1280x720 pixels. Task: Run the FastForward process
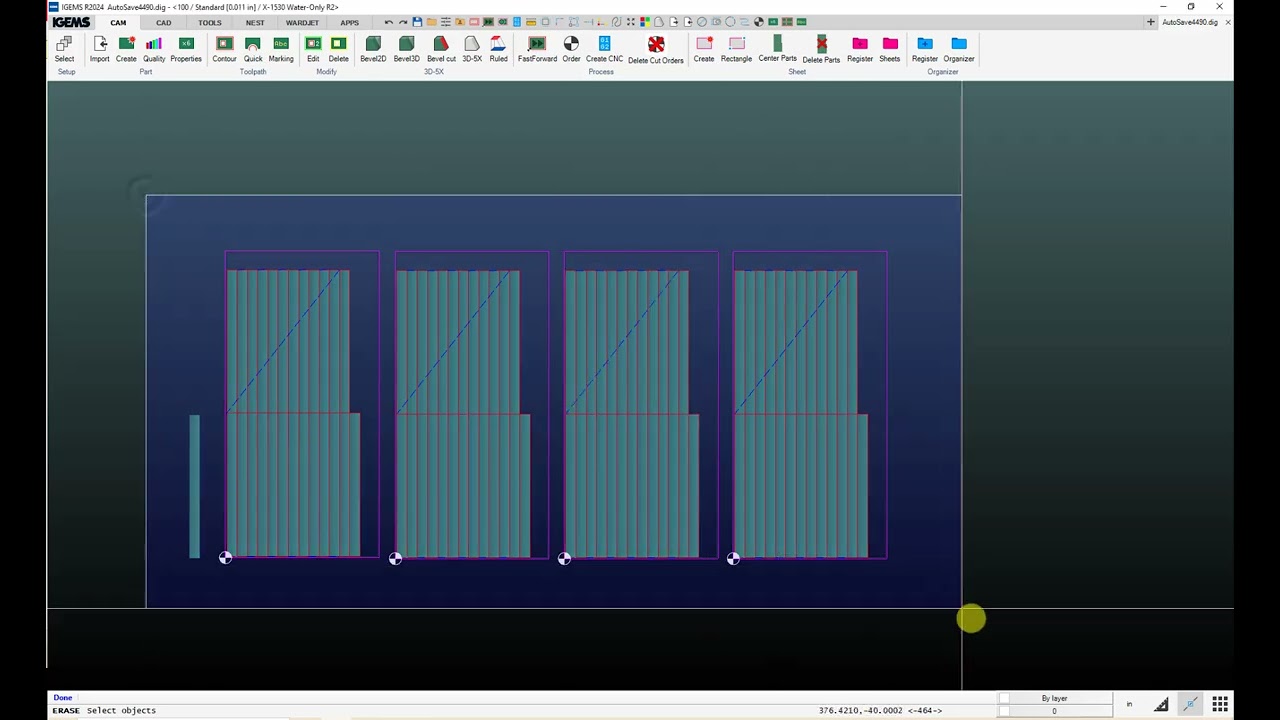(x=537, y=49)
